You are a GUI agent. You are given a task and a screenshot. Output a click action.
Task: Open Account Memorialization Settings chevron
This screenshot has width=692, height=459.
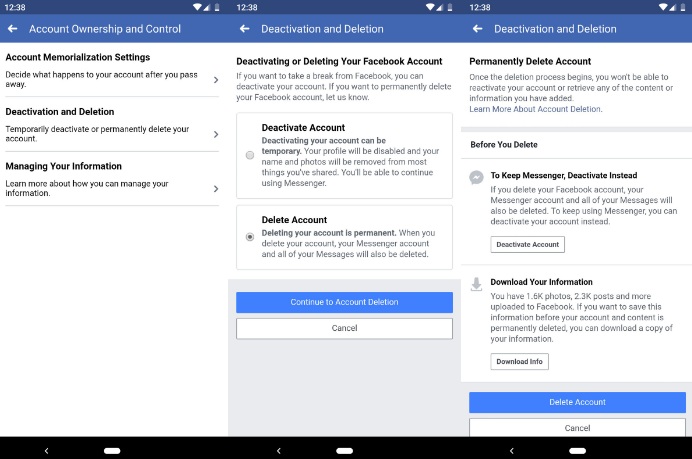[x=216, y=80]
